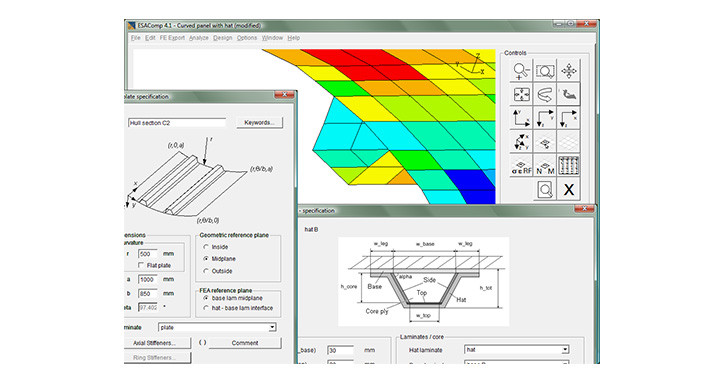
Task: Show N M force resultants icon
Action: point(545,165)
